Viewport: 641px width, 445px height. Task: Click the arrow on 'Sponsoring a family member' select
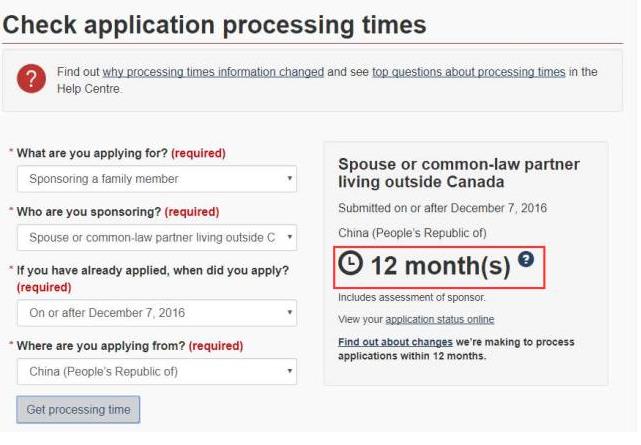[289, 179]
